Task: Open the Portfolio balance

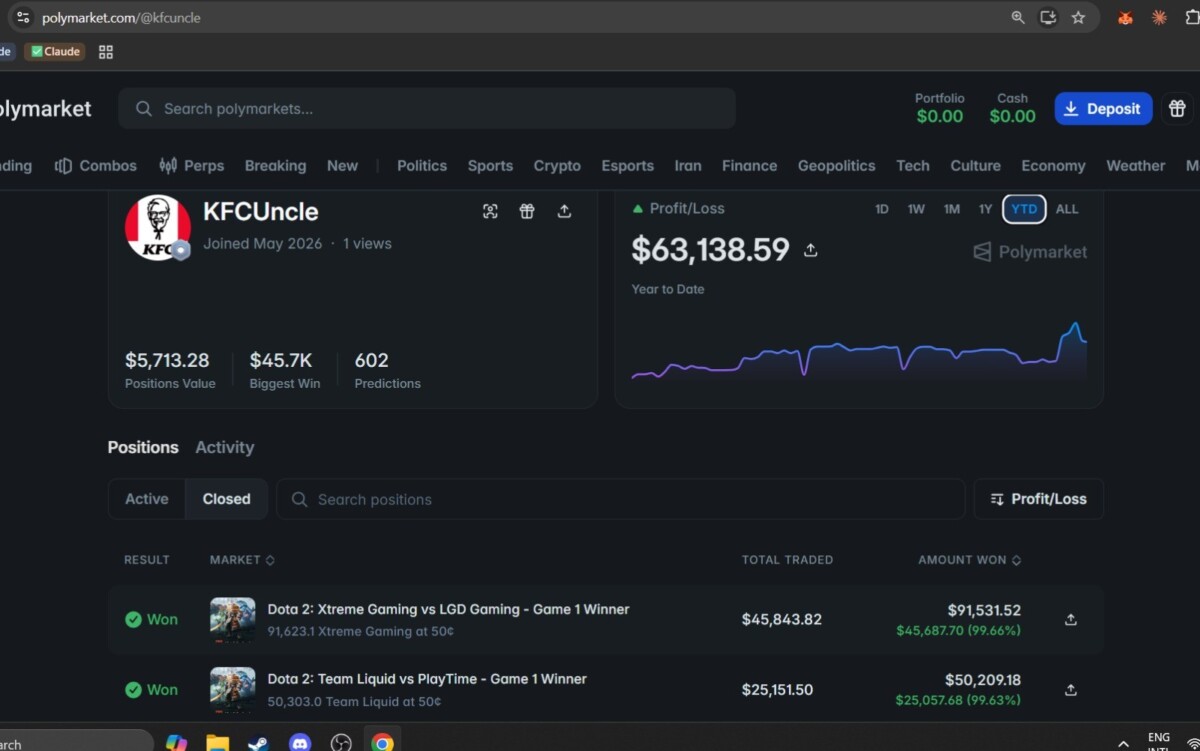Action: [940, 108]
